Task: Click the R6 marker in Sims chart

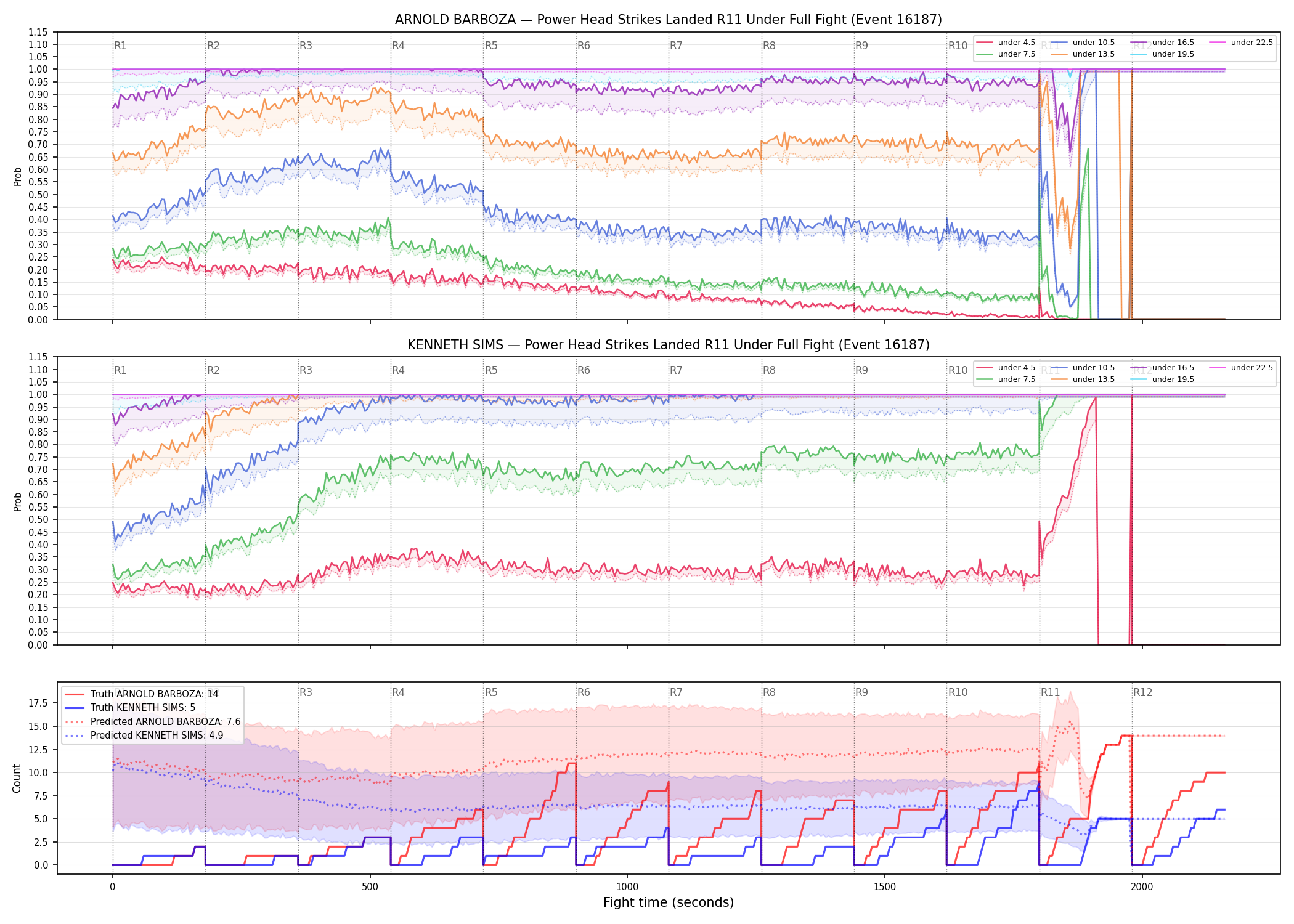Action: (x=584, y=370)
